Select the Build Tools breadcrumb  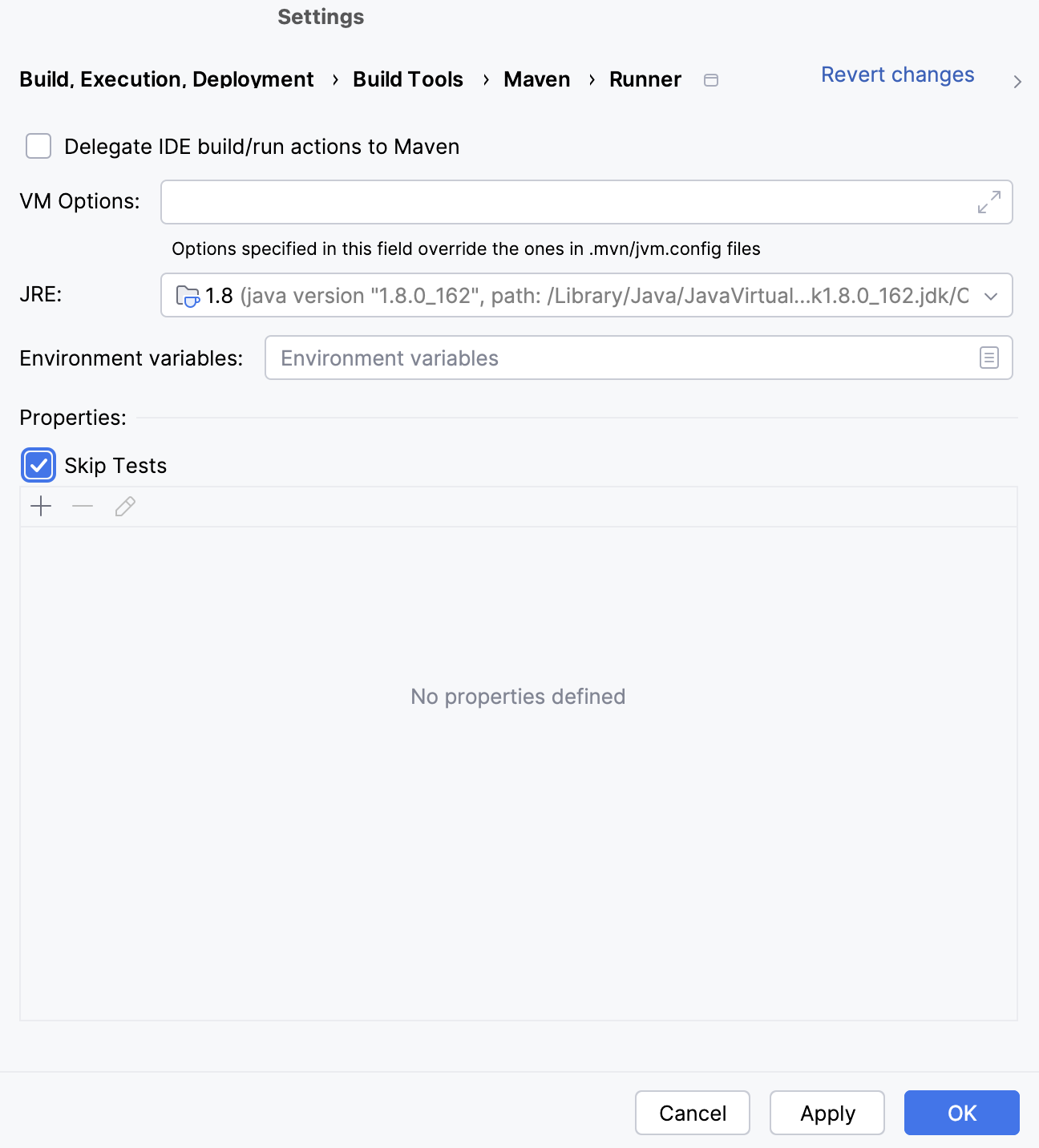(408, 79)
